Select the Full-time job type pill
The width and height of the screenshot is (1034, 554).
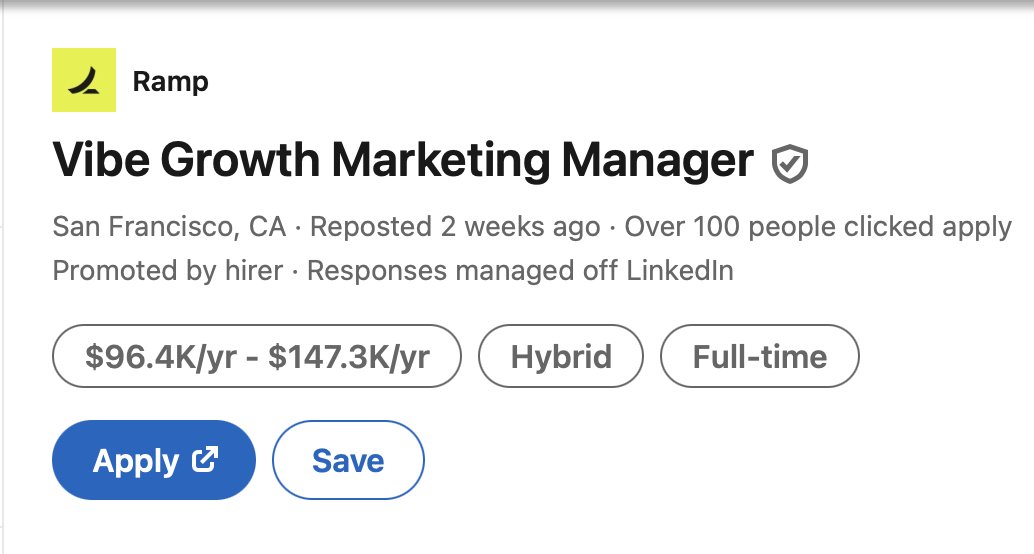tap(760, 357)
